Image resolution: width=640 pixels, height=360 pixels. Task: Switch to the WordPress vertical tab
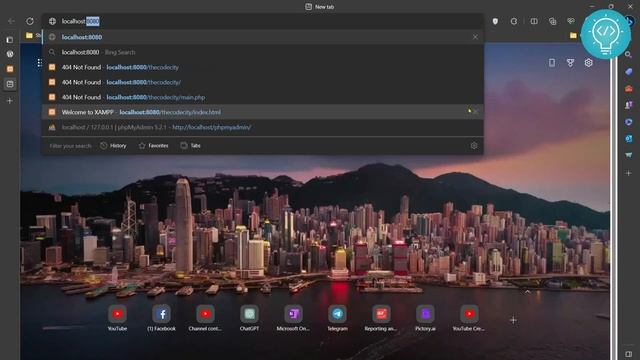point(10,54)
